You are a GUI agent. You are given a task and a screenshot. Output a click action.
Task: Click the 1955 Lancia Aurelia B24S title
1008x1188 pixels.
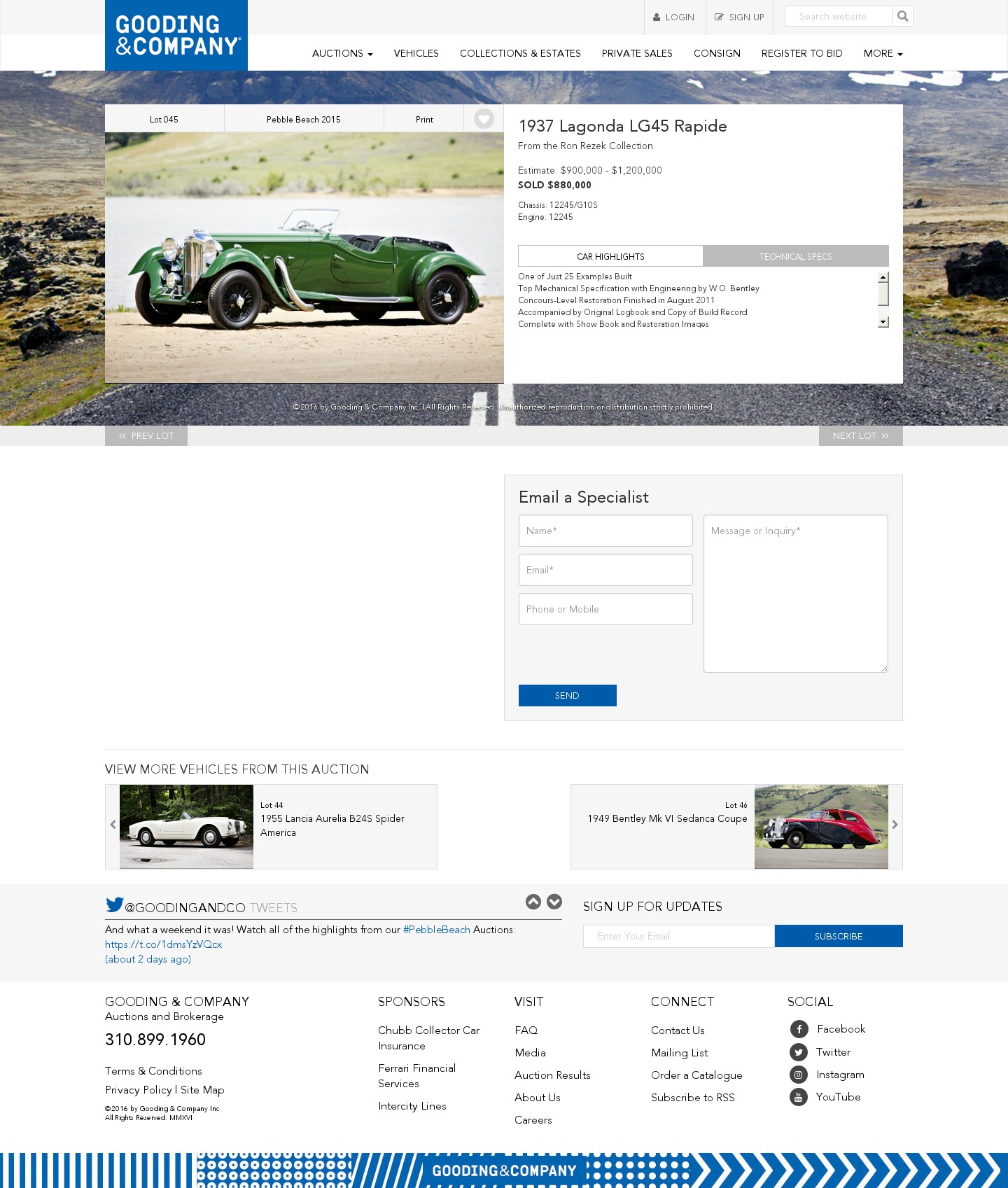click(332, 825)
